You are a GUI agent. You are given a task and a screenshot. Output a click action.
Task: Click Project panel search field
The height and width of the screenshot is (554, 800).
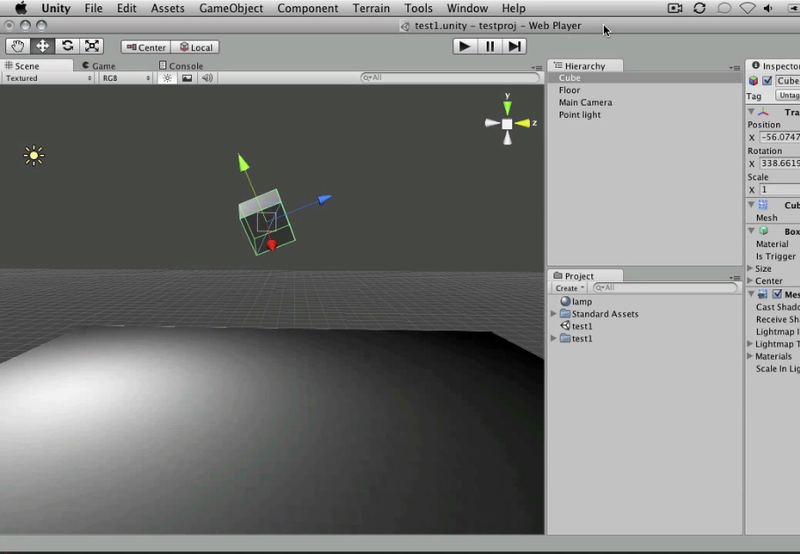click(x=665, y=288)
